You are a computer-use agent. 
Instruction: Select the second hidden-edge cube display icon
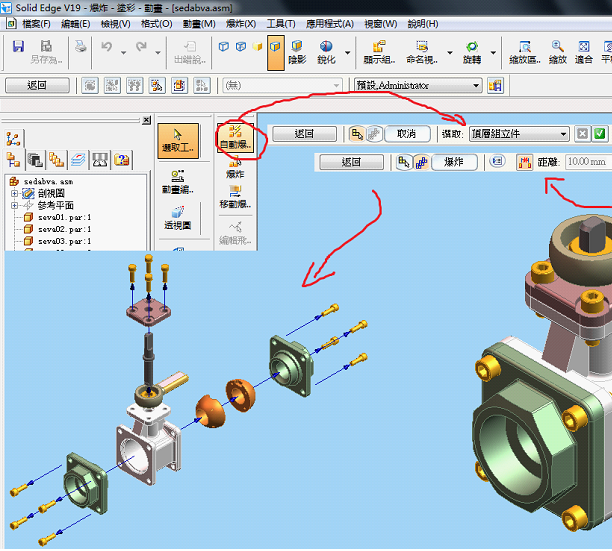coord(241,47)
